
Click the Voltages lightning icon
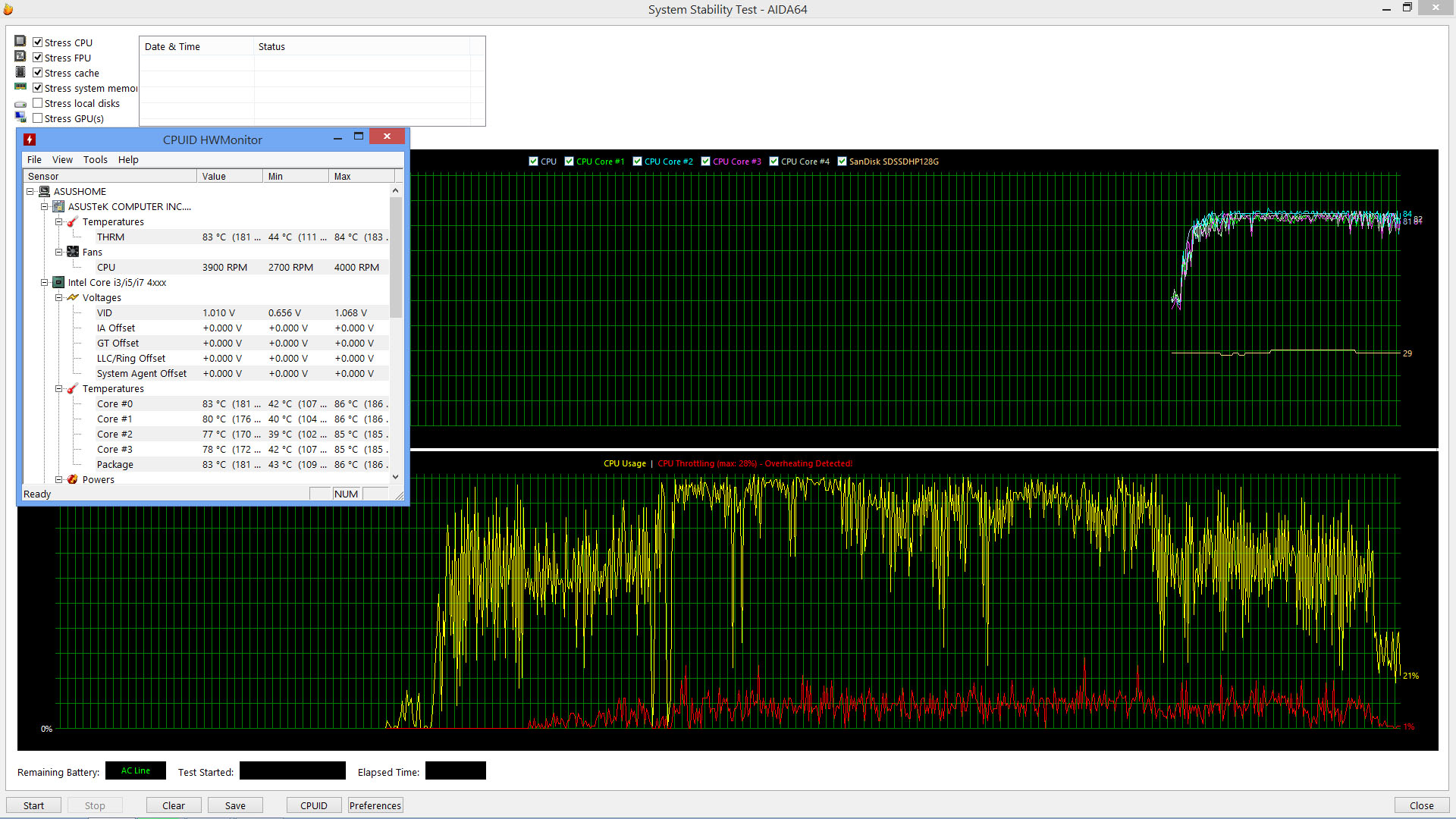pyautogui.click(x=73, y=298)
